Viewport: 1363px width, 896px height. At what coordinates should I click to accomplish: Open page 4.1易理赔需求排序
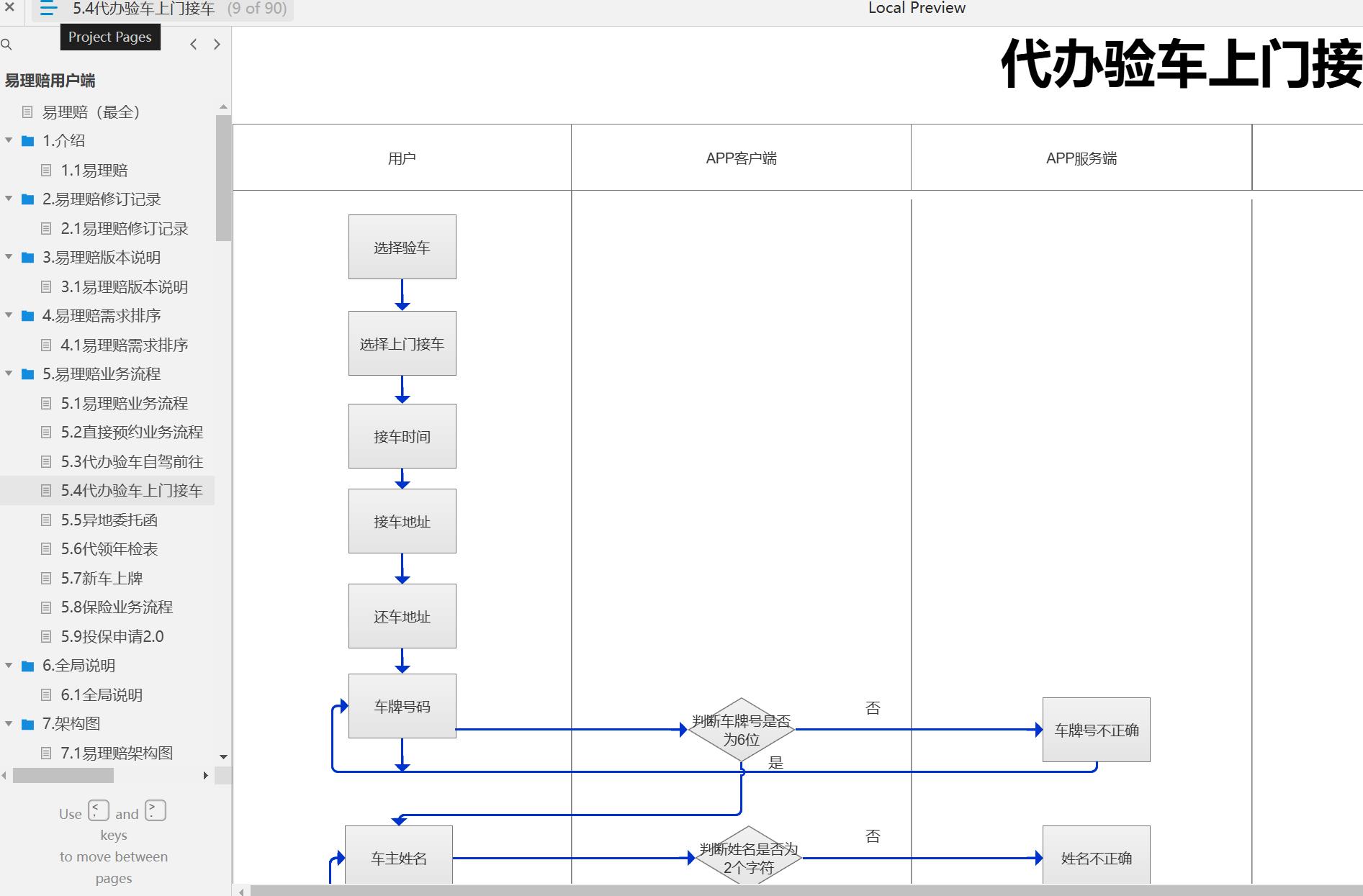pos(125,345)
